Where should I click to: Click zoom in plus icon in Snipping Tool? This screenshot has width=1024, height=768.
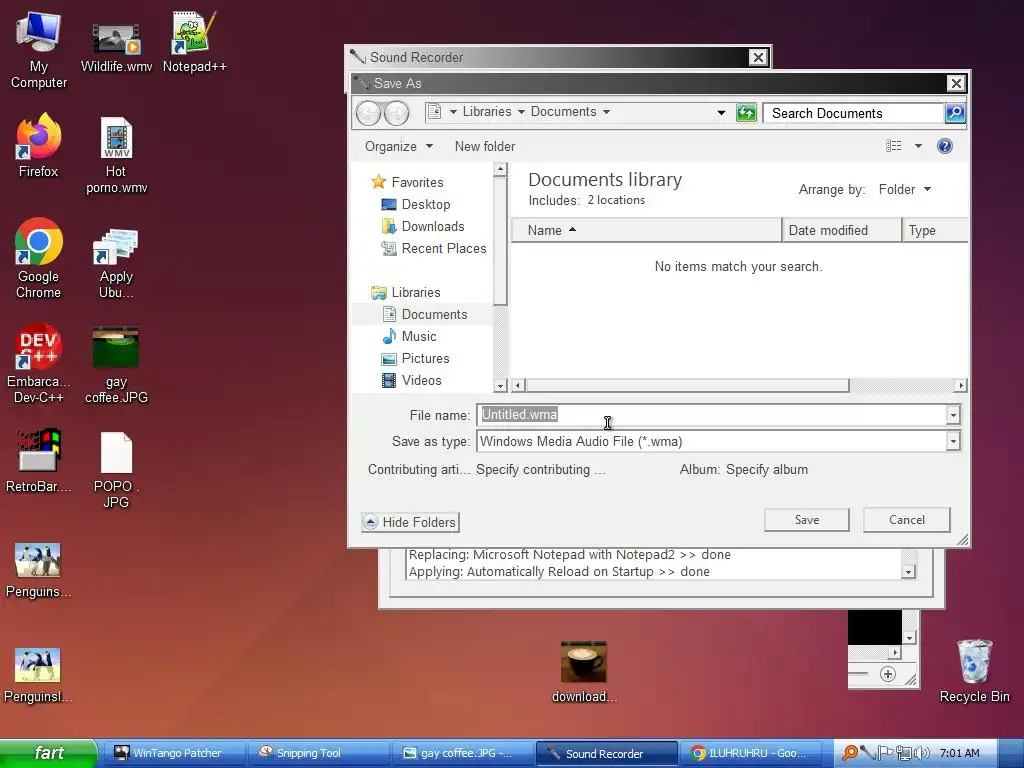point(888,674)
